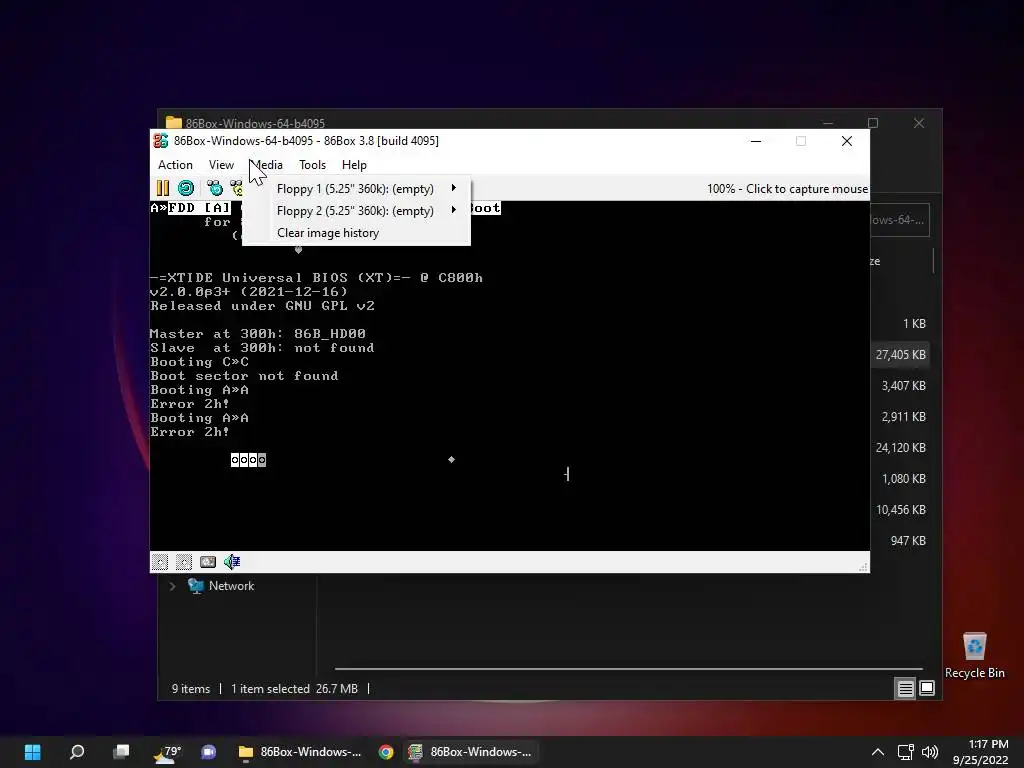The width and height of the screenshot is (1024, 768).
Task: Open the Tools menu
Action: (x=312, y=165)
